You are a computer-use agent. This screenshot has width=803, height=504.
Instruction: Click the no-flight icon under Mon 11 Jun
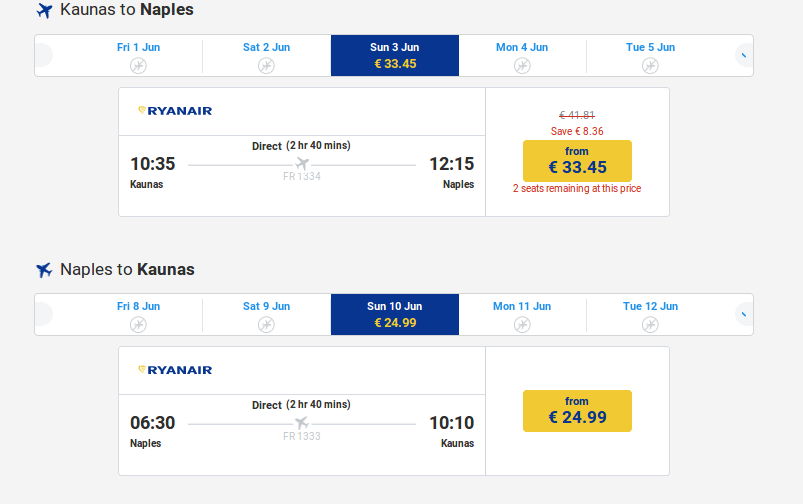522,325
